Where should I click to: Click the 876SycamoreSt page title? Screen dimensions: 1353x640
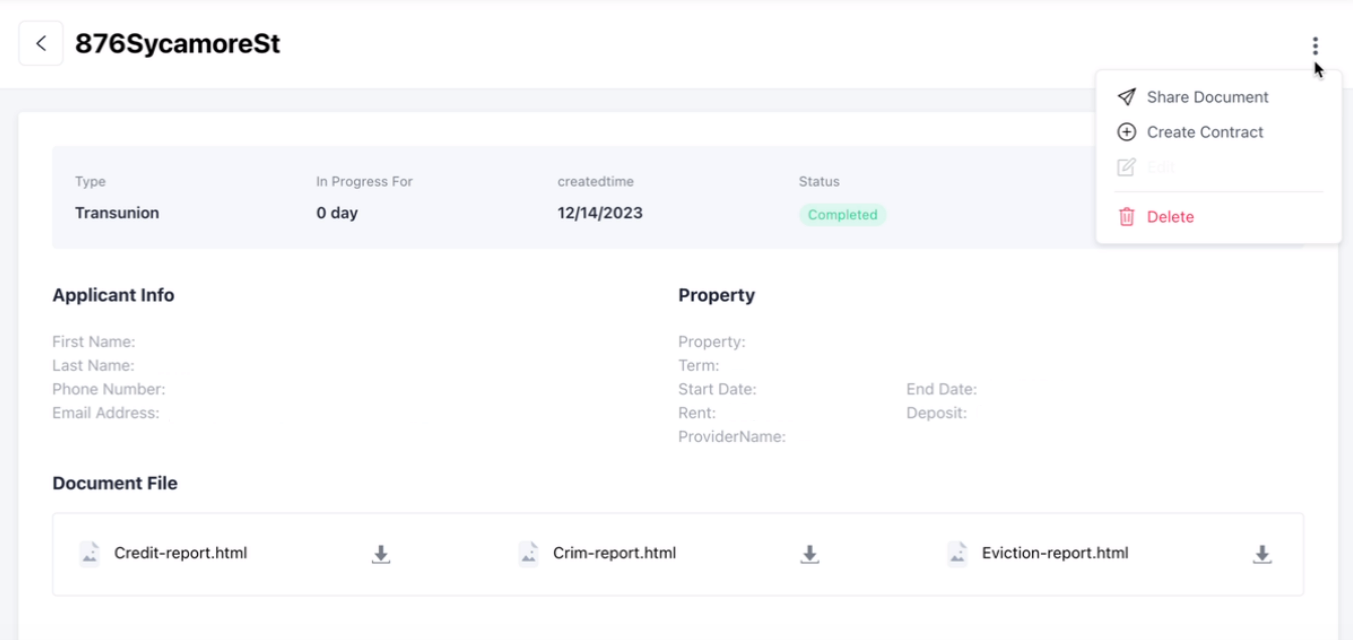tap(177, 43)
